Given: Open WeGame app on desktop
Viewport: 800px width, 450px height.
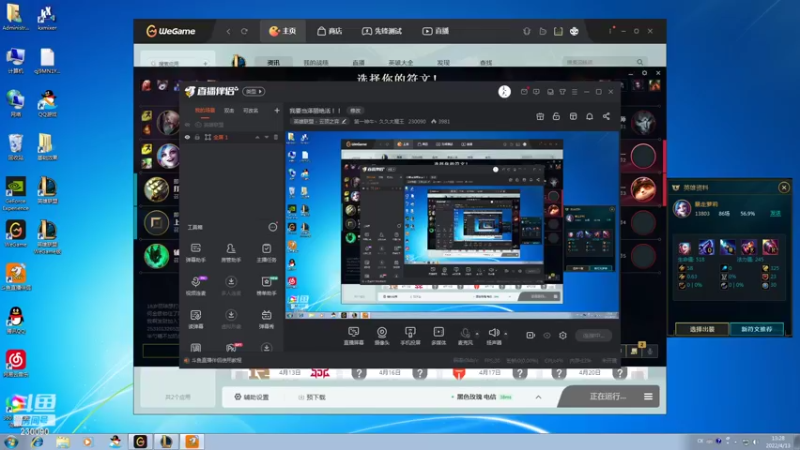Looking at the screenshot, I should [x=16, y=234].
